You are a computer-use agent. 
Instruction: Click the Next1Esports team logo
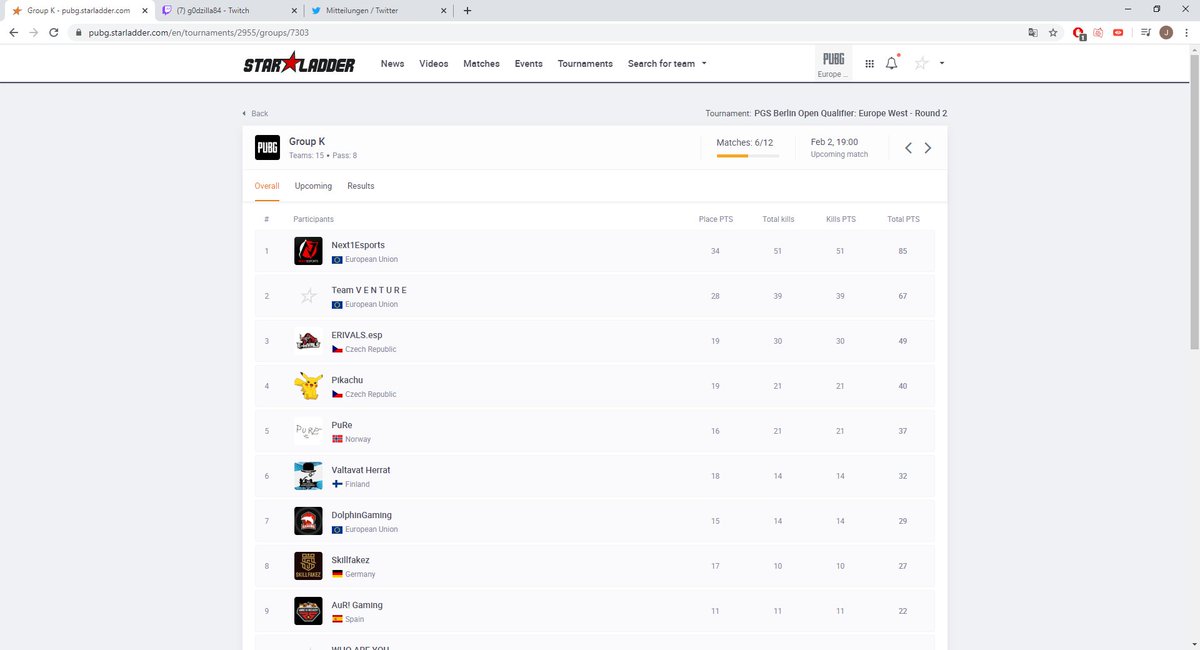[308, 251]
